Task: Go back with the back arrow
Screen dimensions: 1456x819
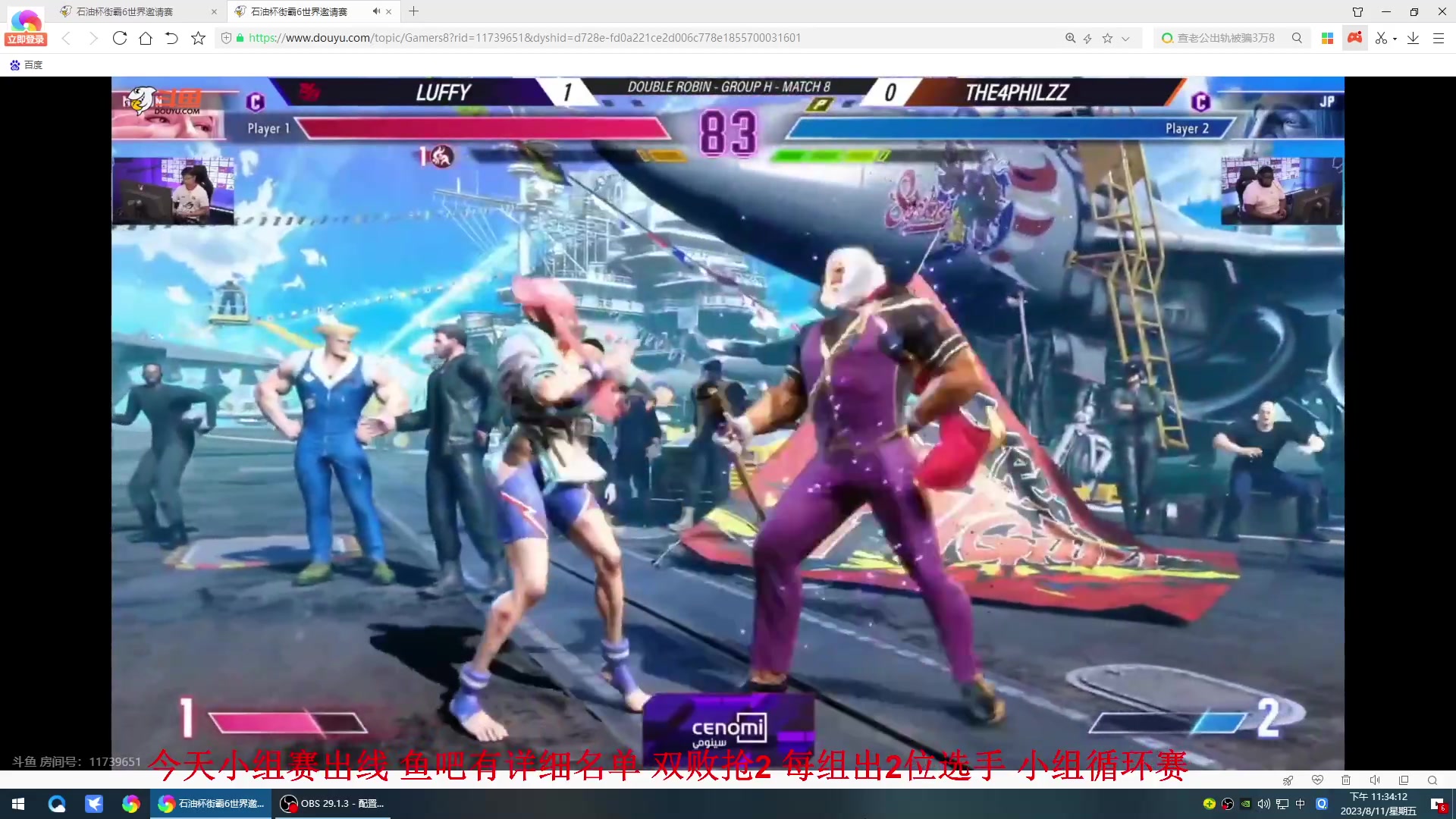Action: click(66, 38)
